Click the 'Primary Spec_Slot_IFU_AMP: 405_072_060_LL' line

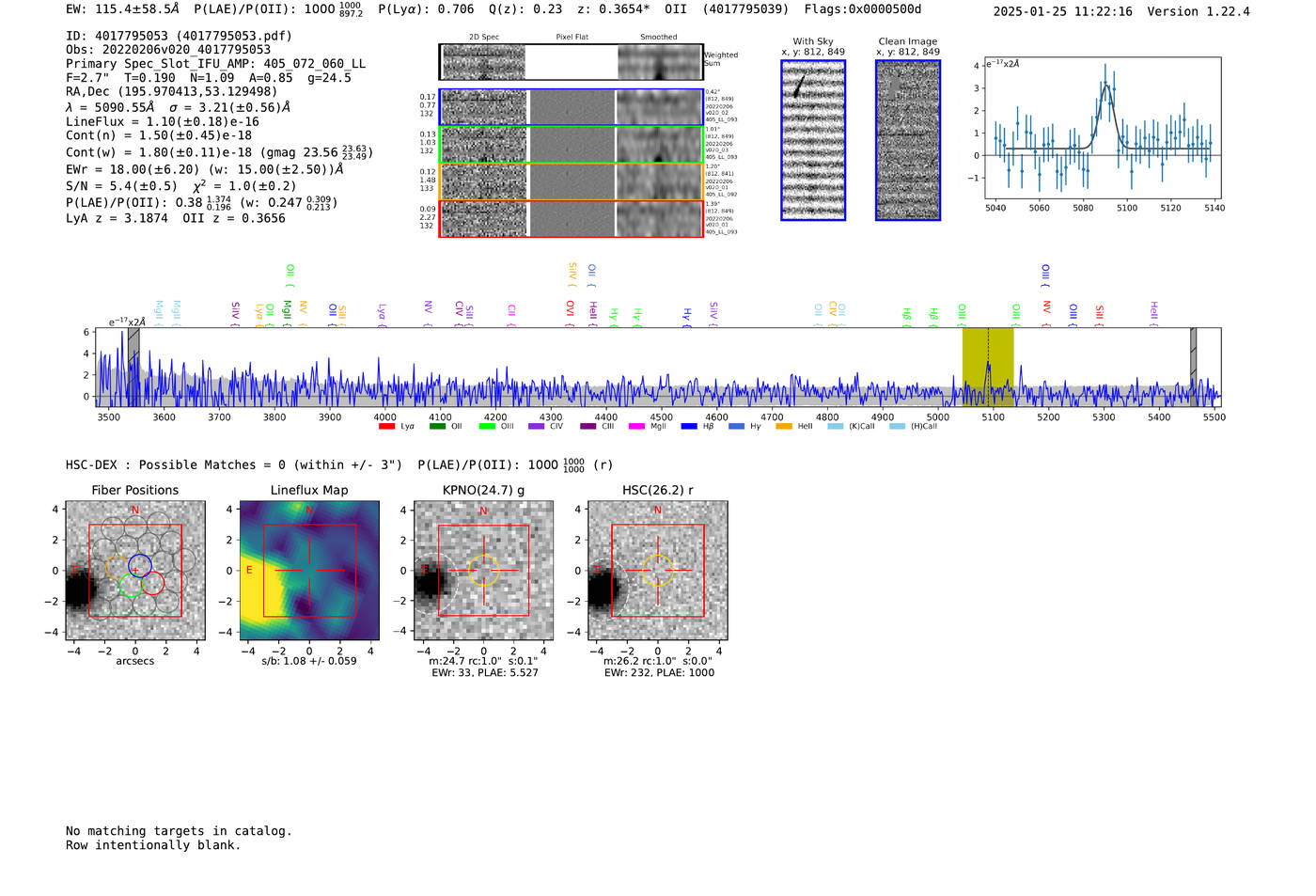(216, 64)
